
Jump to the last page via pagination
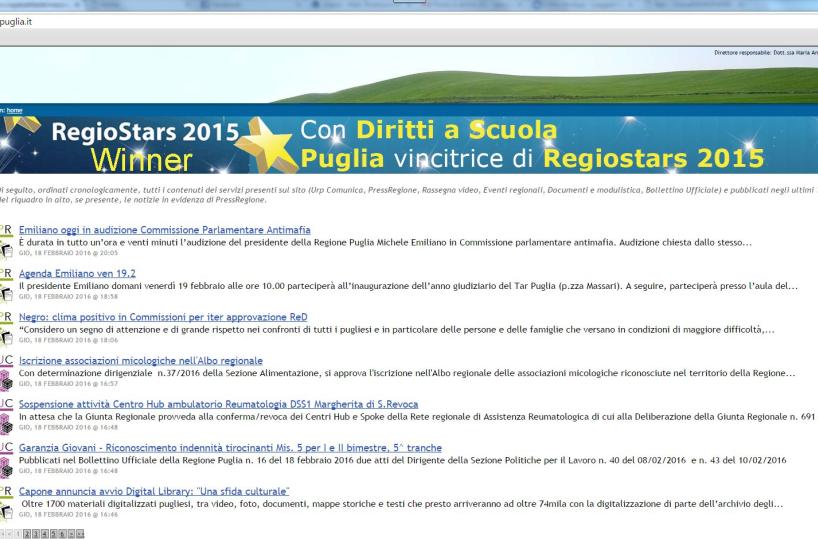(80, 534)
